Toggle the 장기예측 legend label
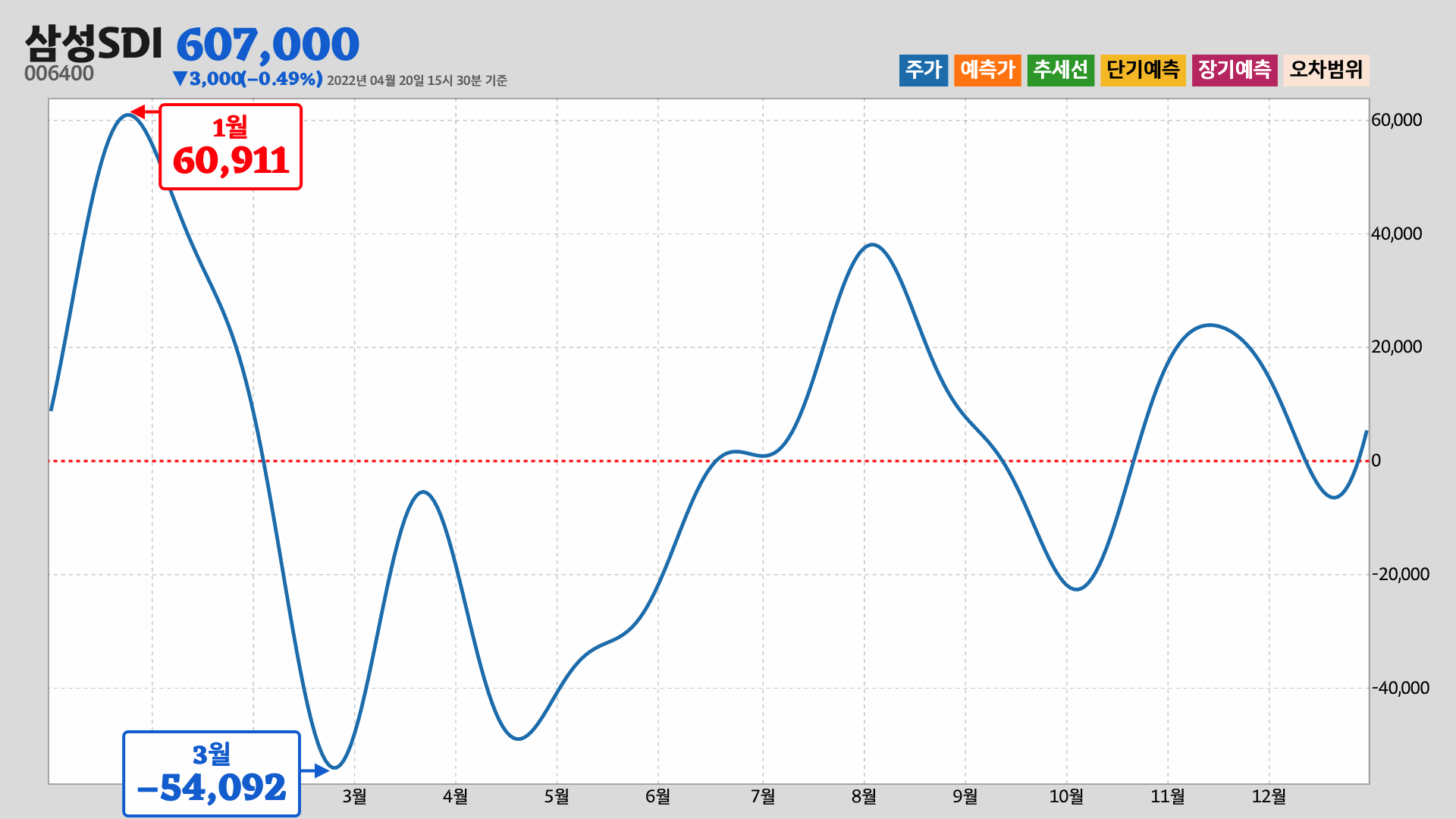Viewport: 1456px width, 819px height. pos(1235,70)
